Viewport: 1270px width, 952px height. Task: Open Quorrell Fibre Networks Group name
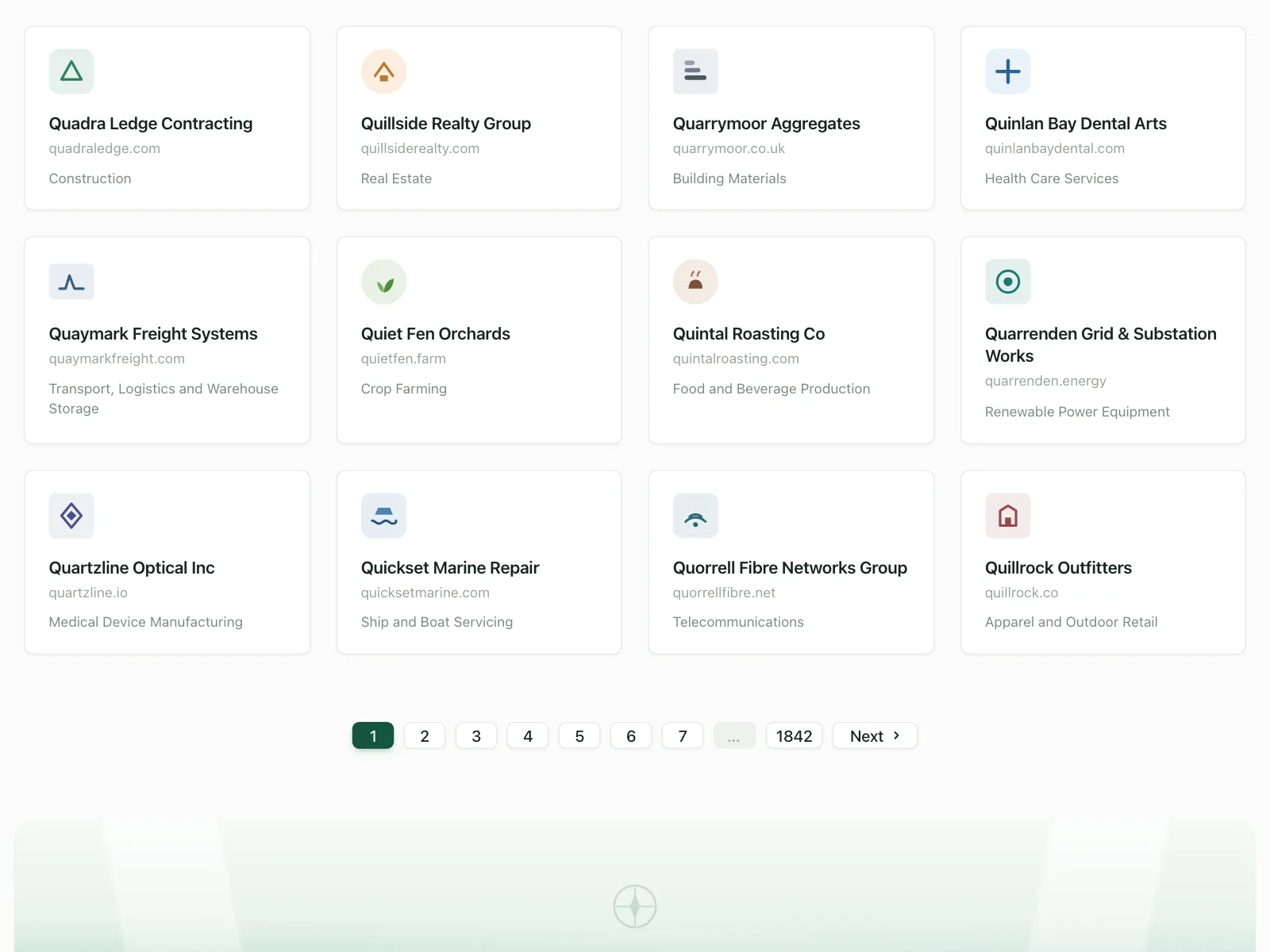pyautogui.click(x=790, y=568)
